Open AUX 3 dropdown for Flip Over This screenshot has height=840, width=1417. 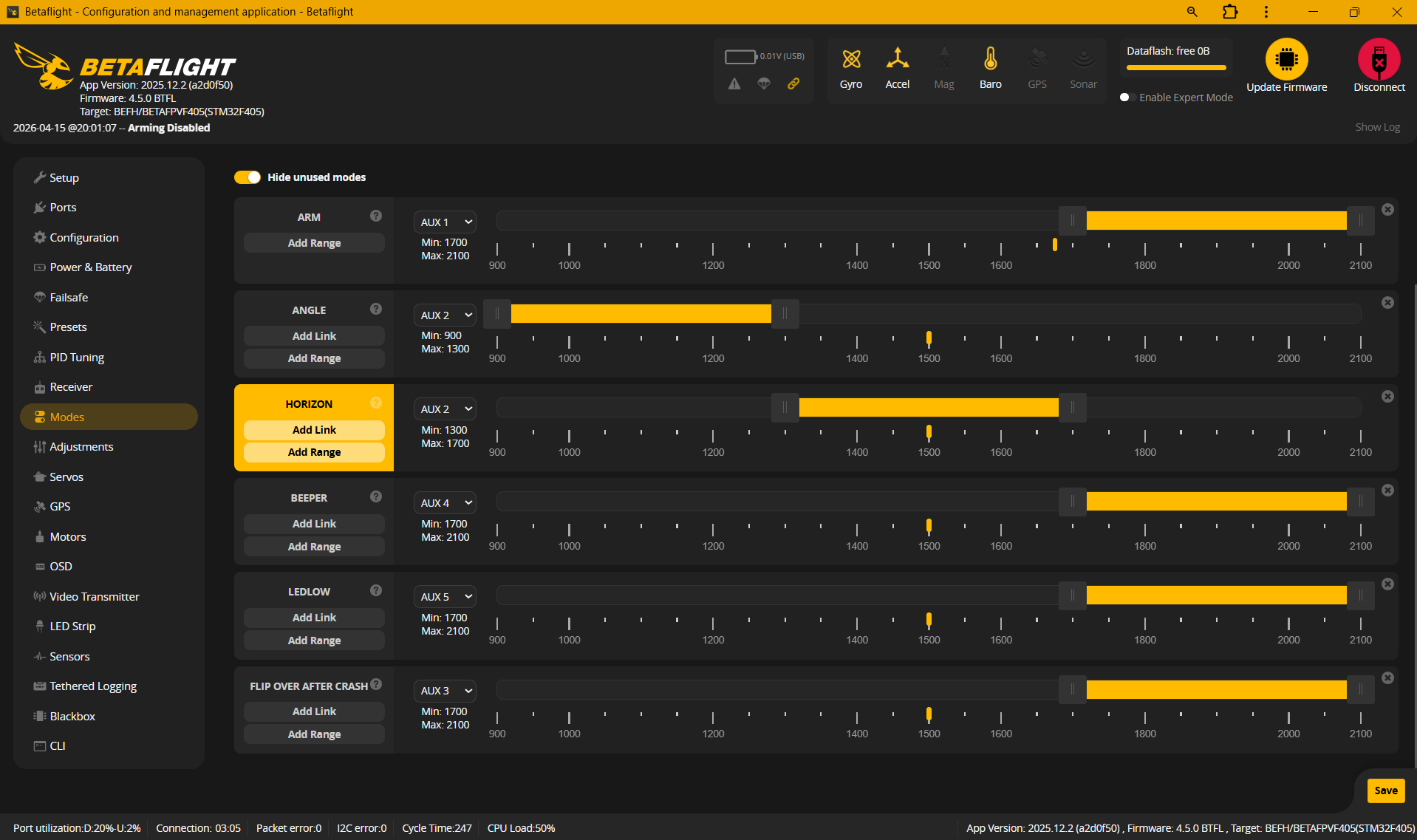445,691
